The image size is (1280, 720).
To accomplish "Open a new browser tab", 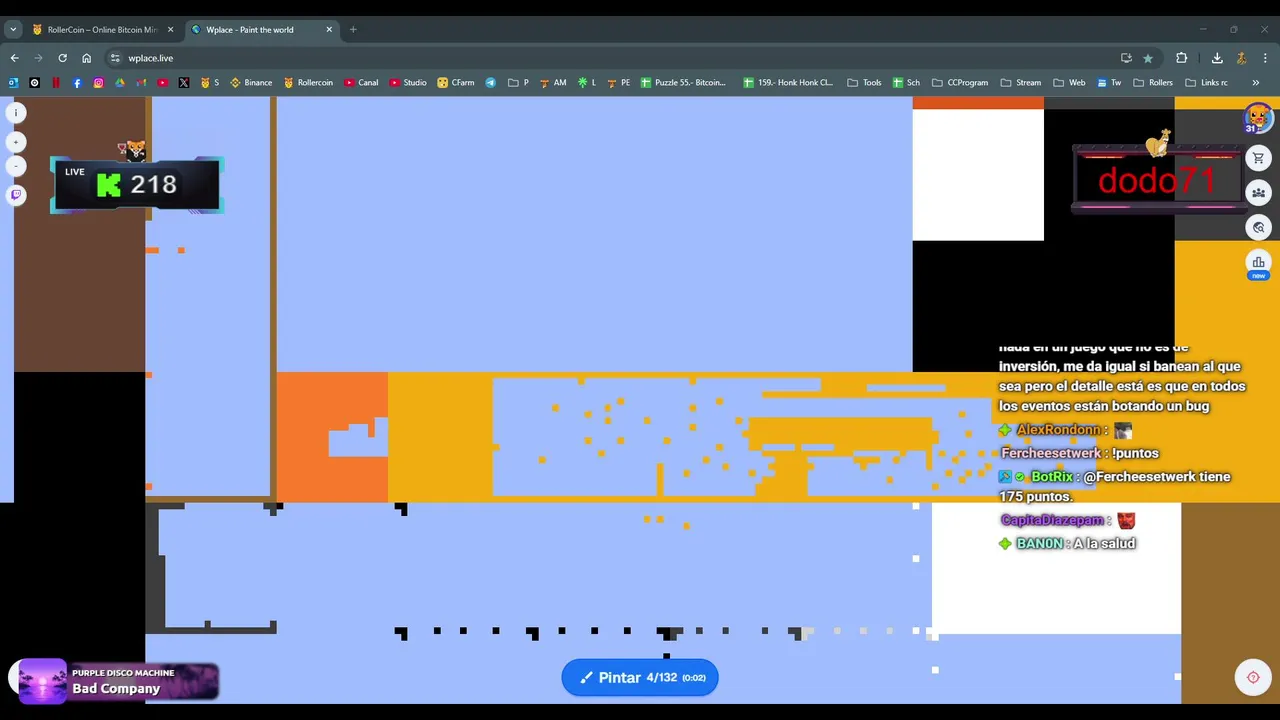I will pyautogui.click(x=353, y=30).
